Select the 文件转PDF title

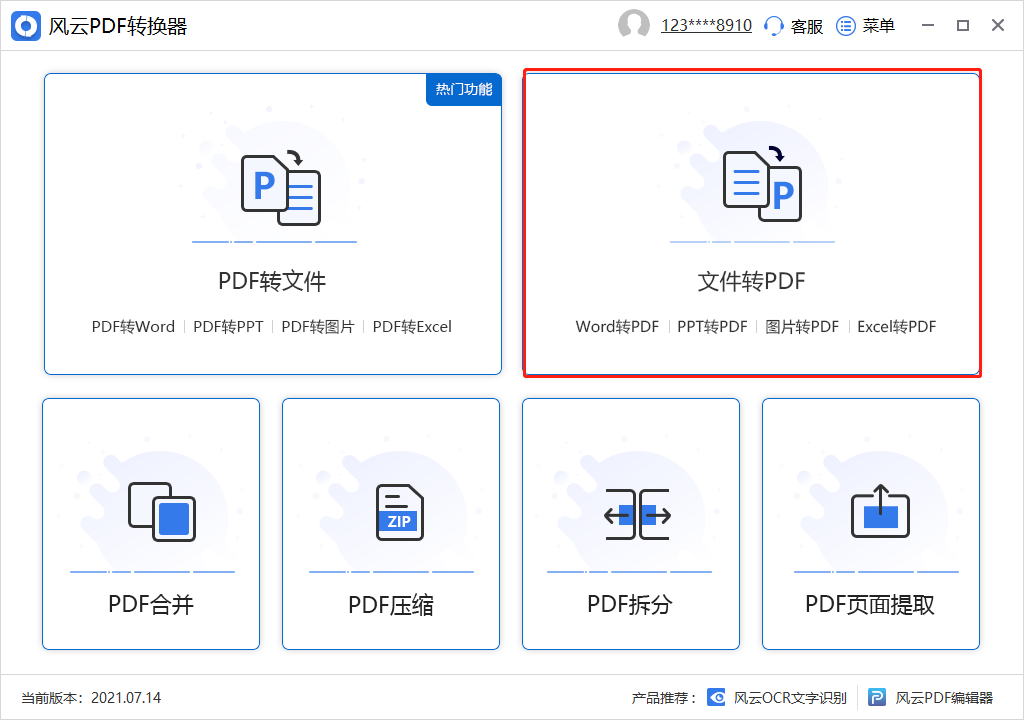[752, 282]
